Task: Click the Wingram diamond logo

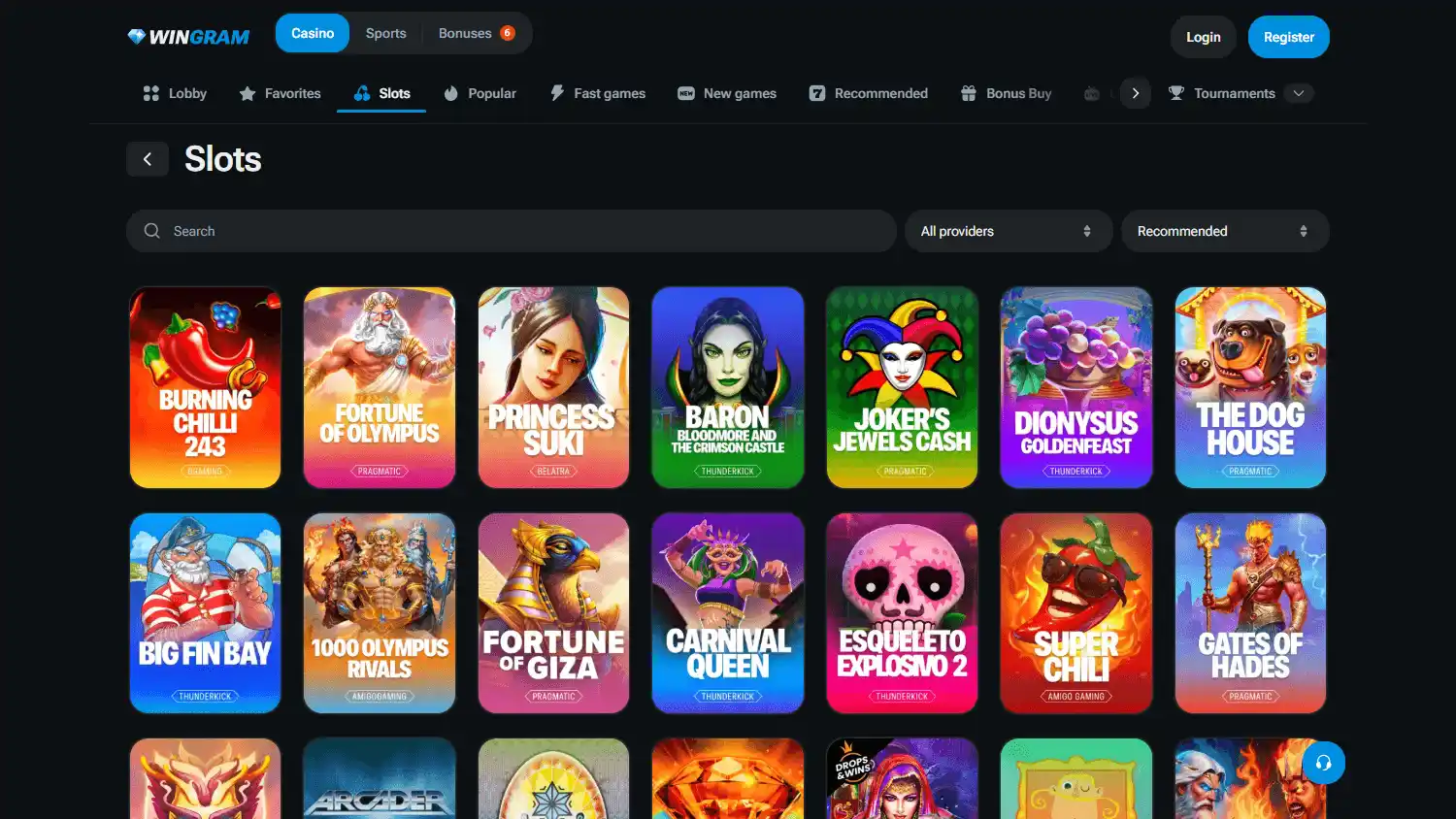Action: coord(188,37)
